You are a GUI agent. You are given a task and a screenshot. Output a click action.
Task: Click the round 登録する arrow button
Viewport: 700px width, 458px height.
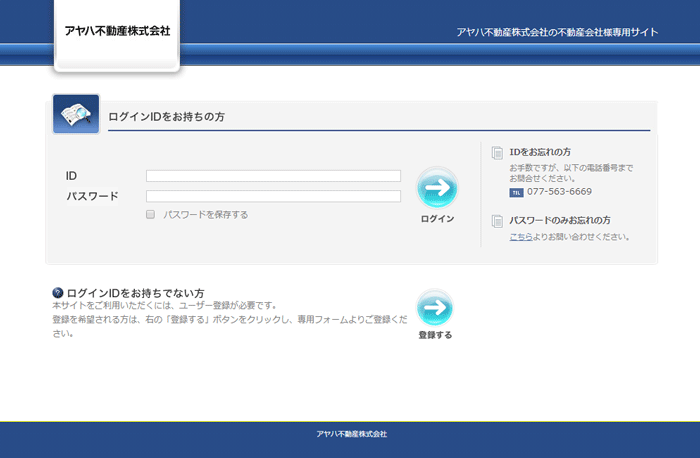tap(435, 308)
